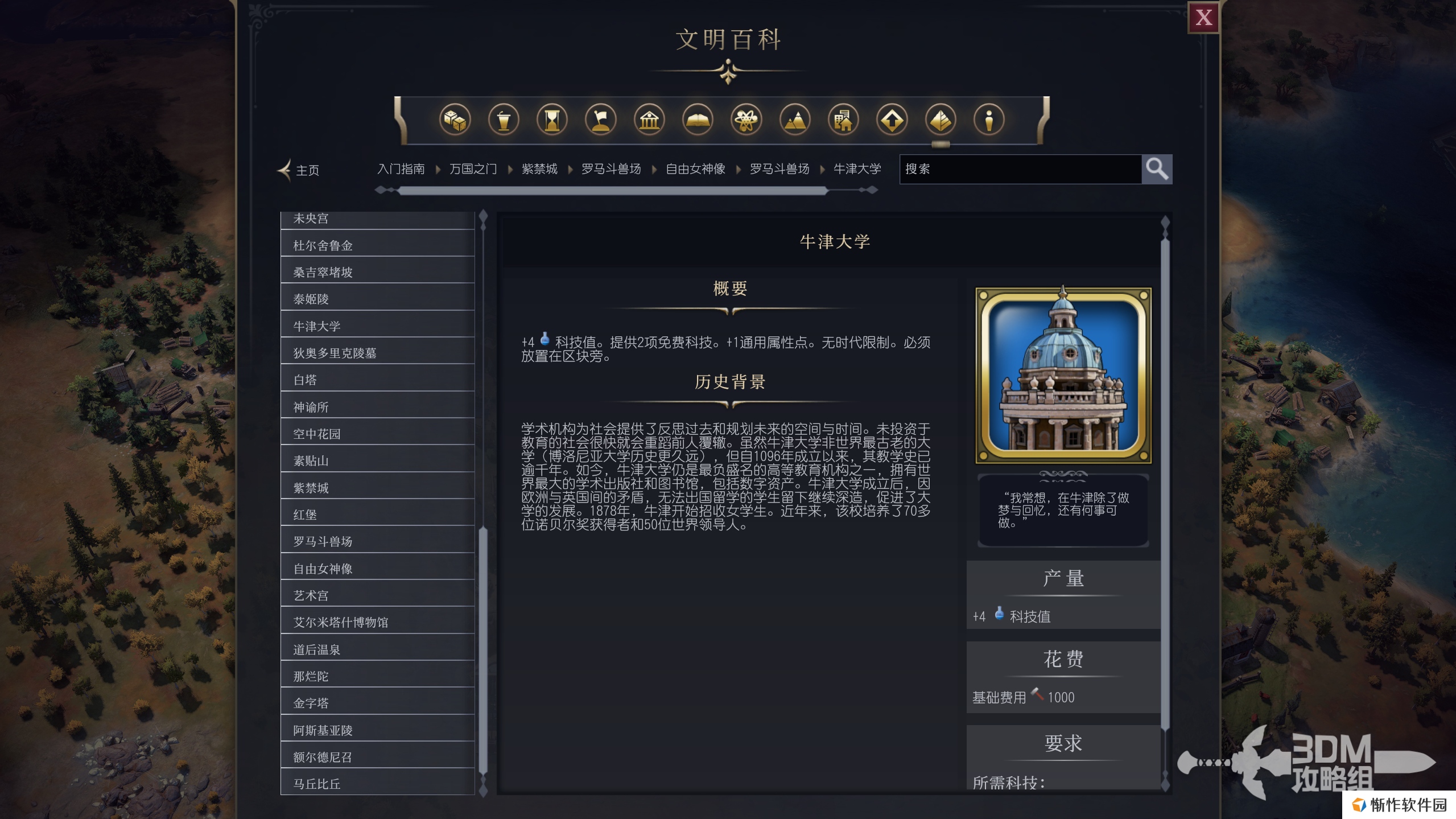Select 艺术宫 in the list
This screenshot has height=819, width=1456.
tap(377, 594)
